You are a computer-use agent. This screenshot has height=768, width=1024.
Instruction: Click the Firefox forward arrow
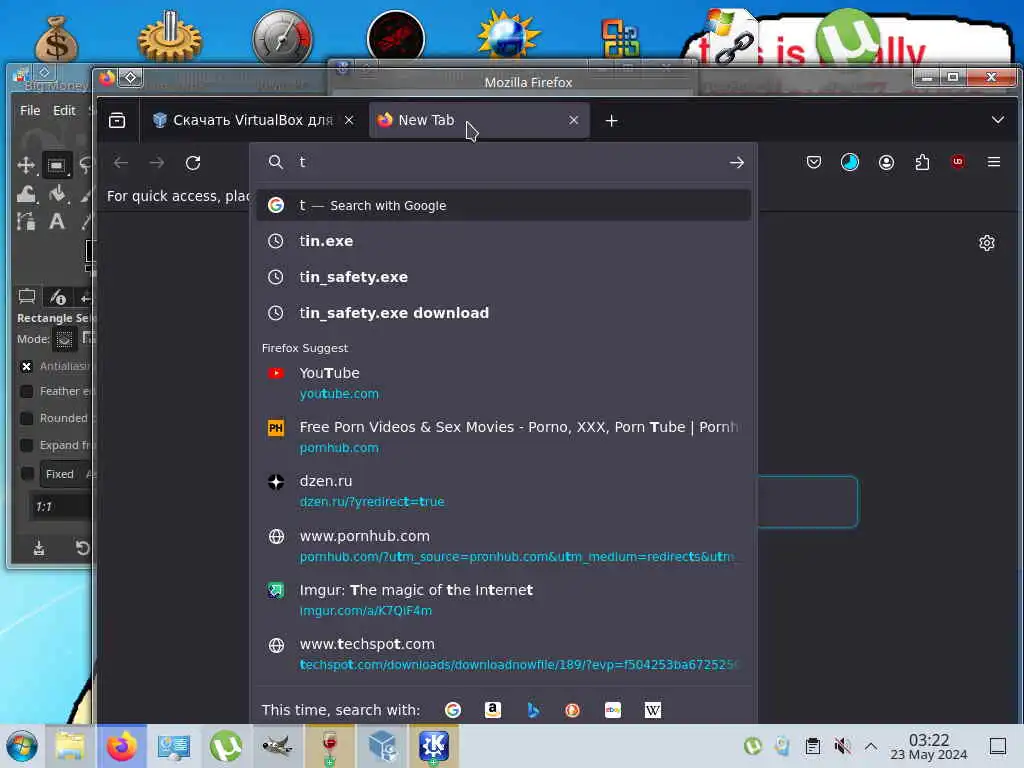[157, 163]
